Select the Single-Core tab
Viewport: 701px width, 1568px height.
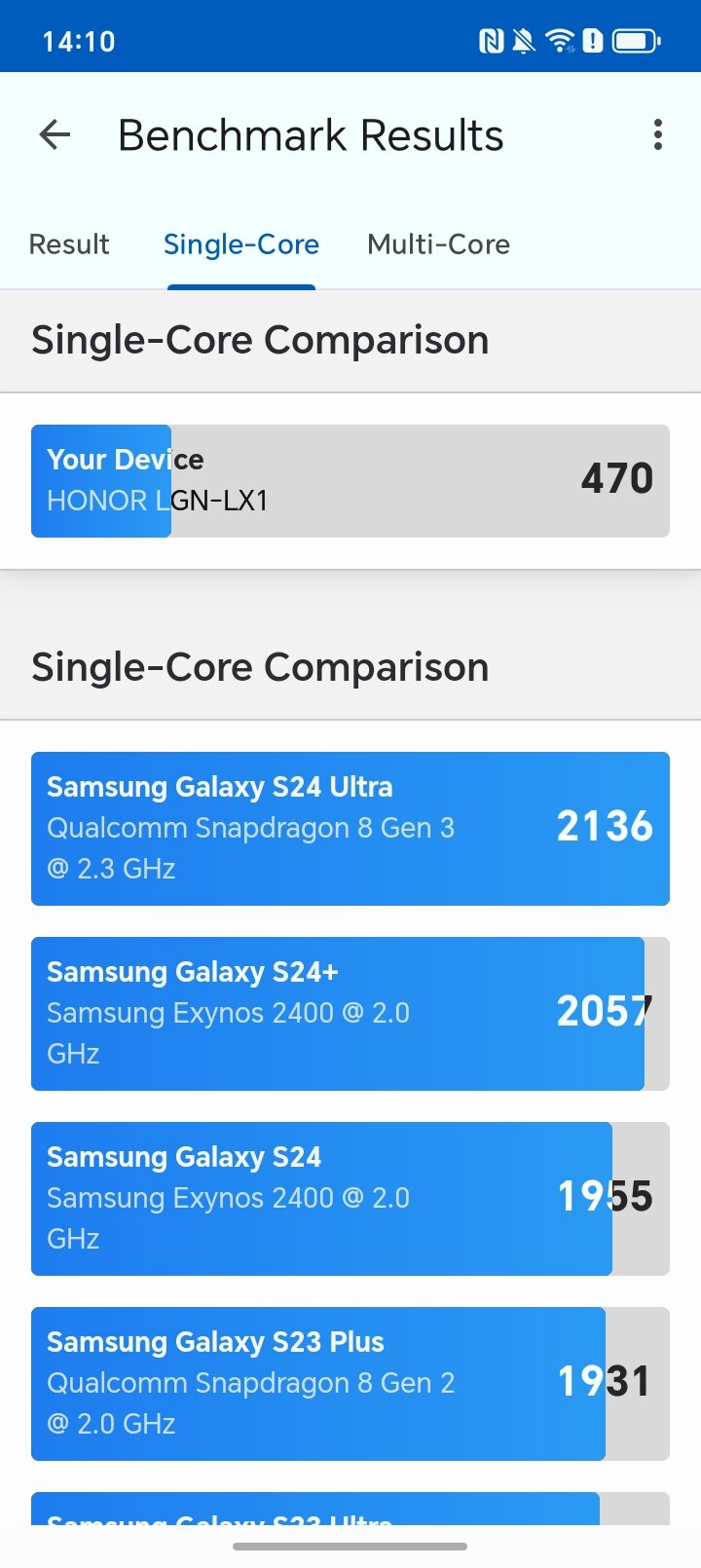point(241,244)
